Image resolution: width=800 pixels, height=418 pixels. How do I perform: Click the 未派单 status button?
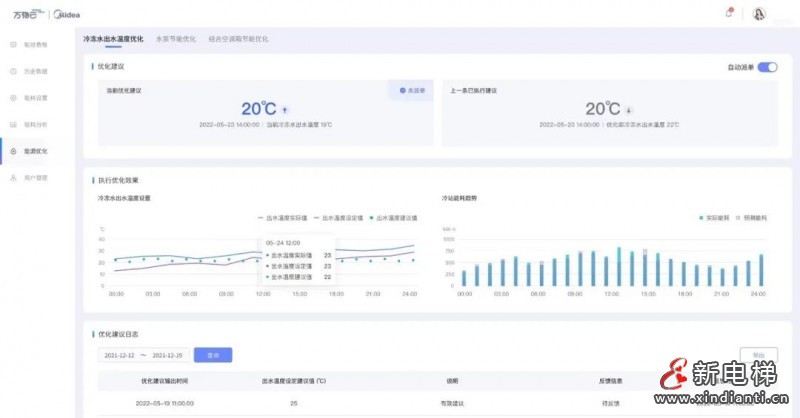(410, 91)
